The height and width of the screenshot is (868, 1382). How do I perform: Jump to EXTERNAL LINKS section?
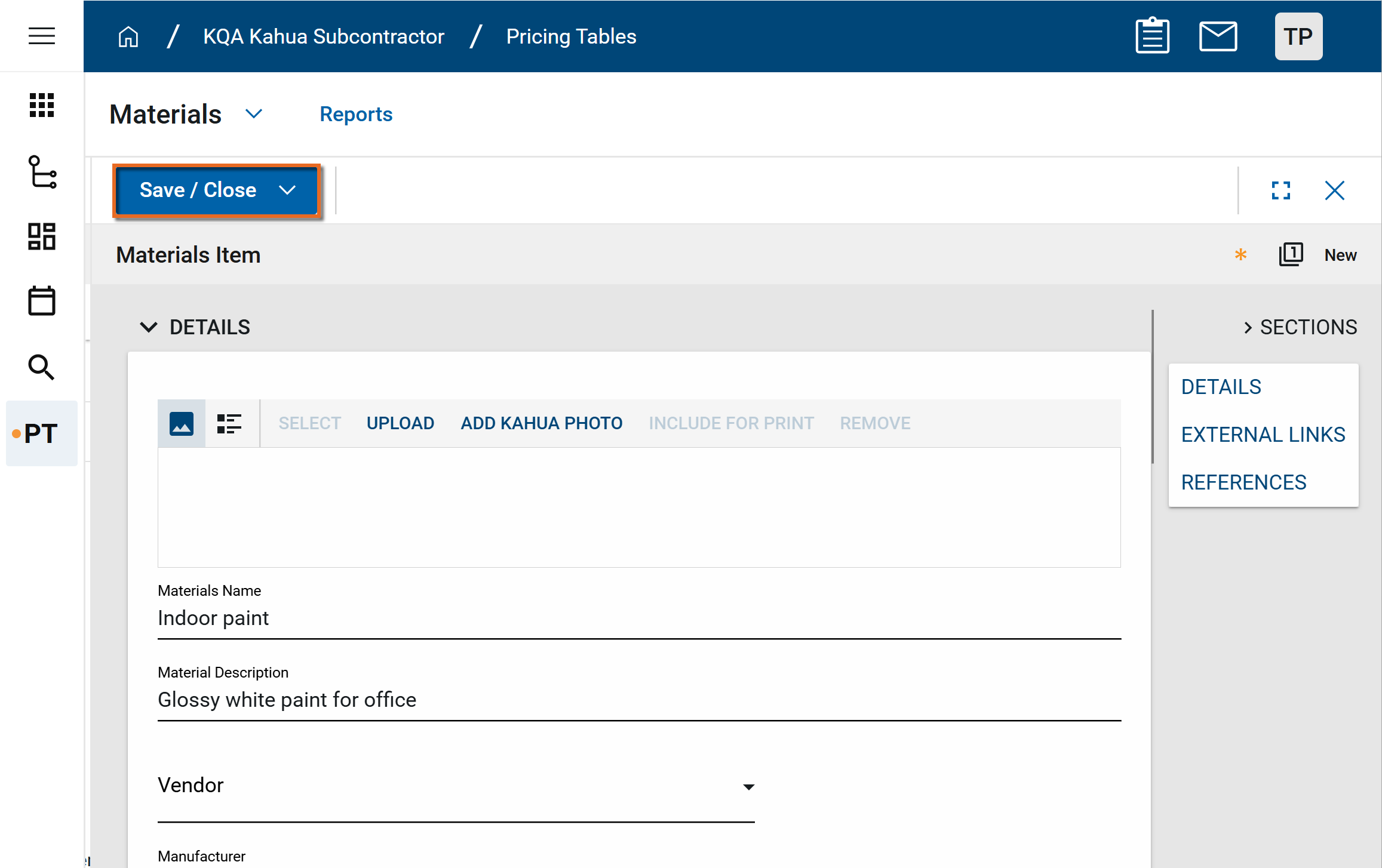(1263, 435)
